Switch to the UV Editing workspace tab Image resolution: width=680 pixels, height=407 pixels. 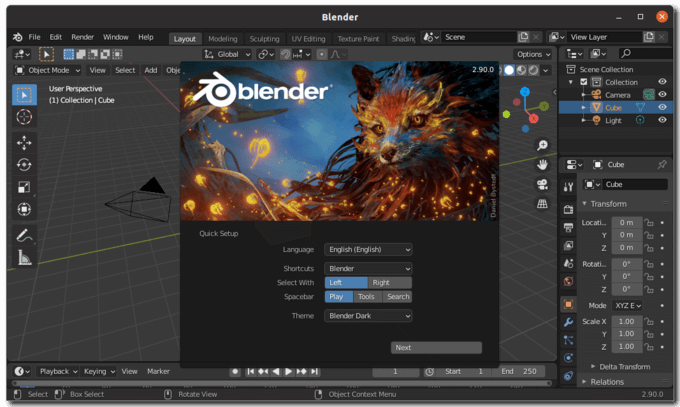[308, 39]
